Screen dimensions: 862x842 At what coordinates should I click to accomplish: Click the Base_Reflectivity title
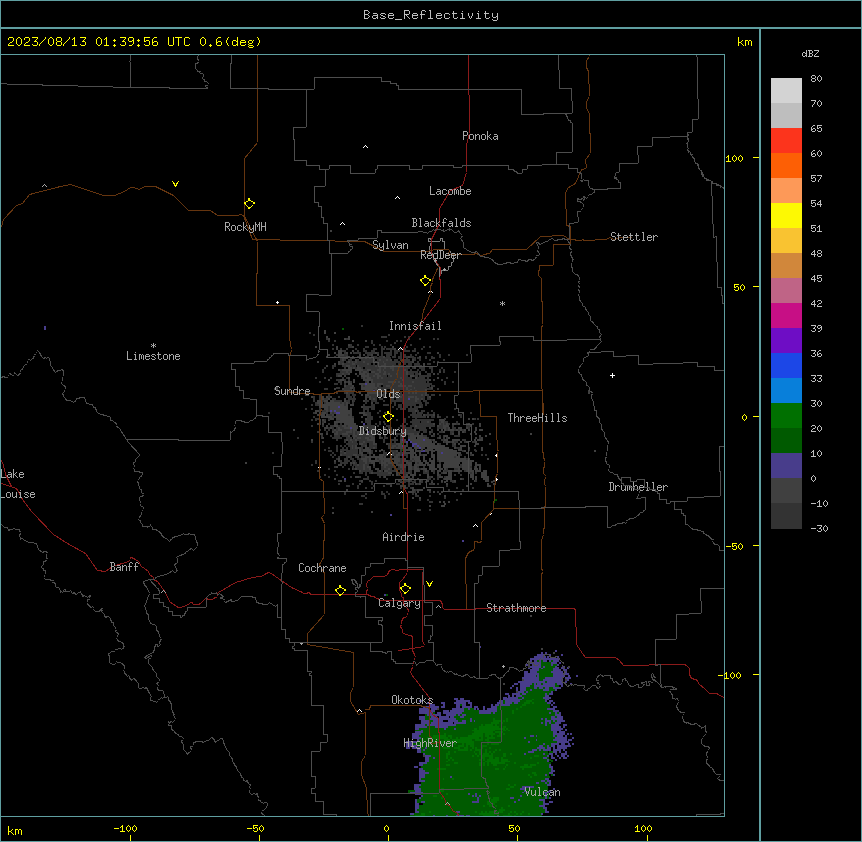(431, 15)
